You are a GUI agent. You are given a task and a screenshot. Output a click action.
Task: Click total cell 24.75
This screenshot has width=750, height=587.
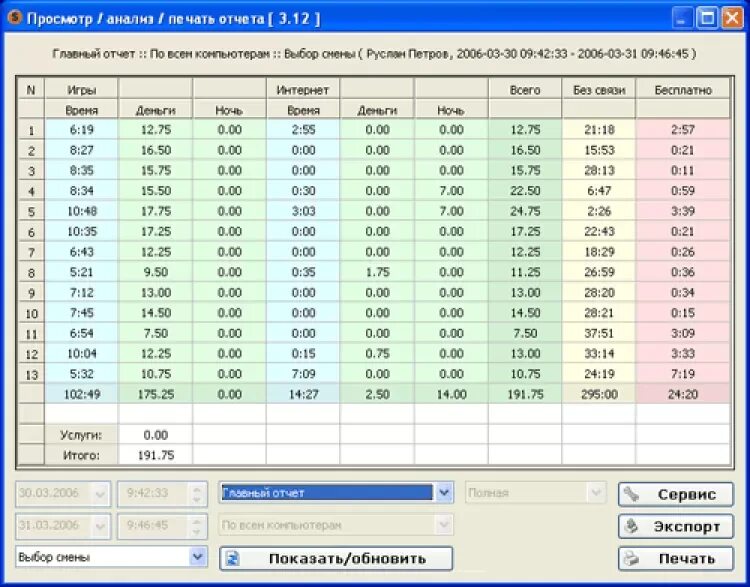pos(525,211)
